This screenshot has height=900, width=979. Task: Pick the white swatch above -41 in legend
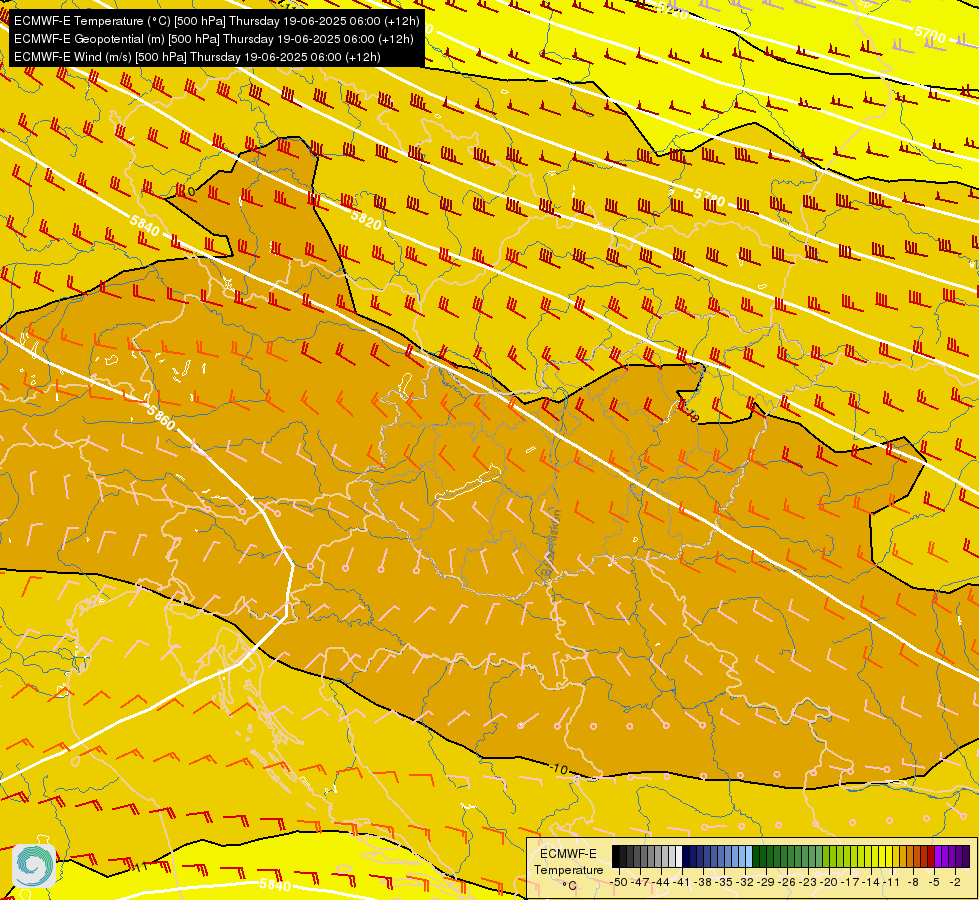click(679, 856)
